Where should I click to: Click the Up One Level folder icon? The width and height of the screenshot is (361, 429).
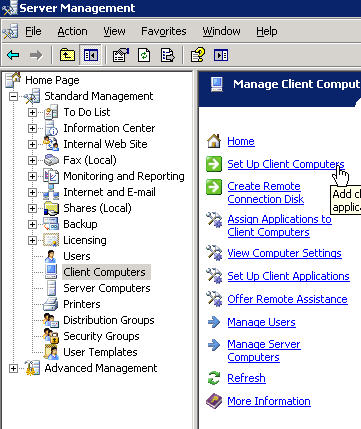click(x=67, y=55)
